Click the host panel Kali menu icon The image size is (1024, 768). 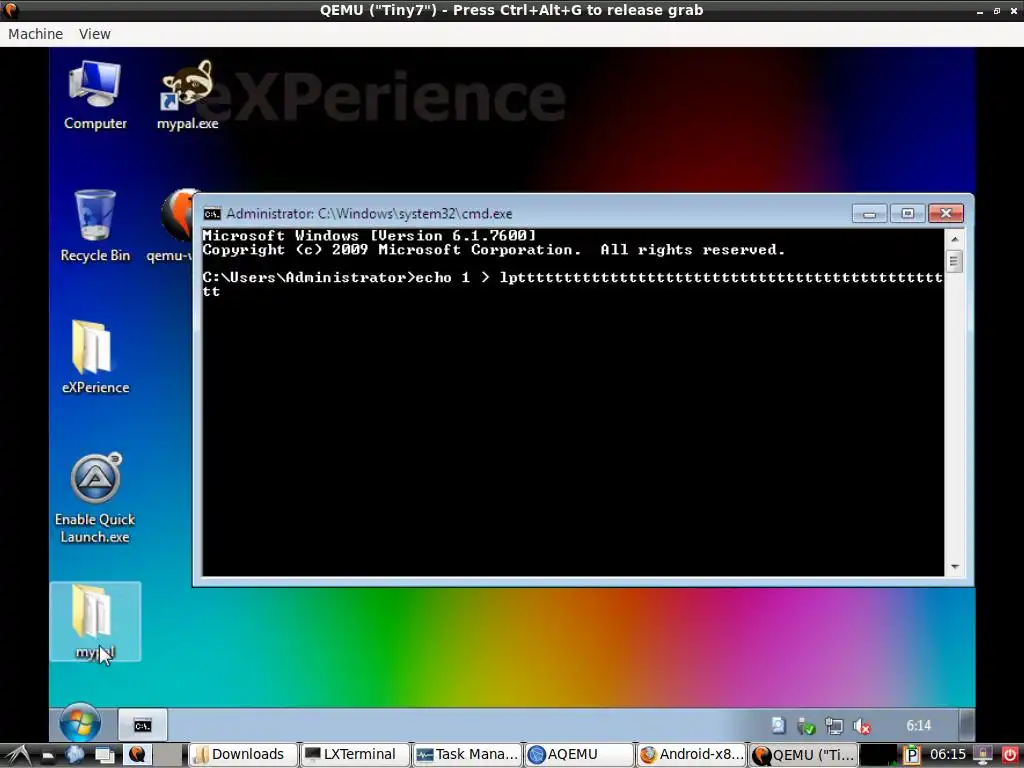tap(17, 755)
